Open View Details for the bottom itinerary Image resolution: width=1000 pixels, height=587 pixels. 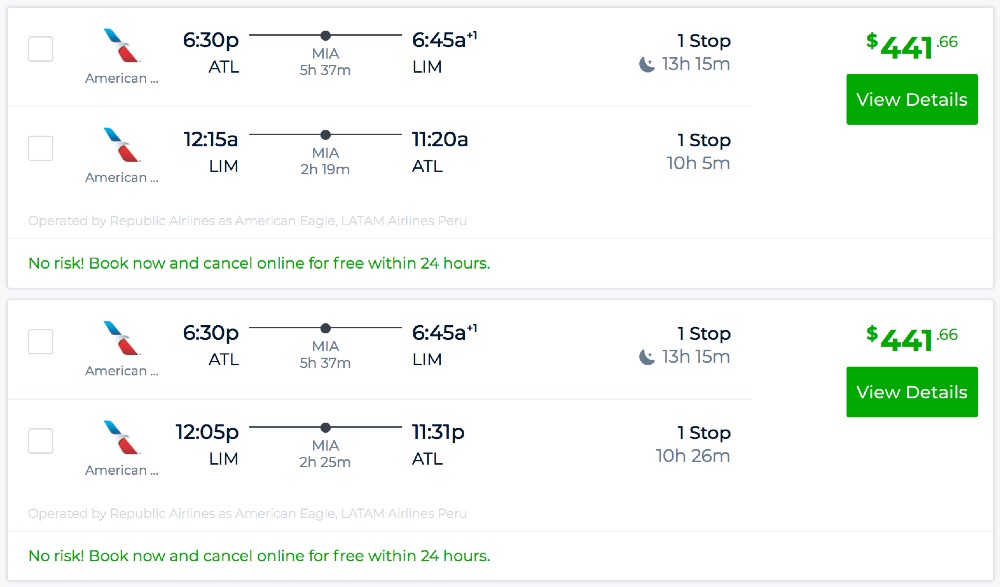tap(911, 392)
